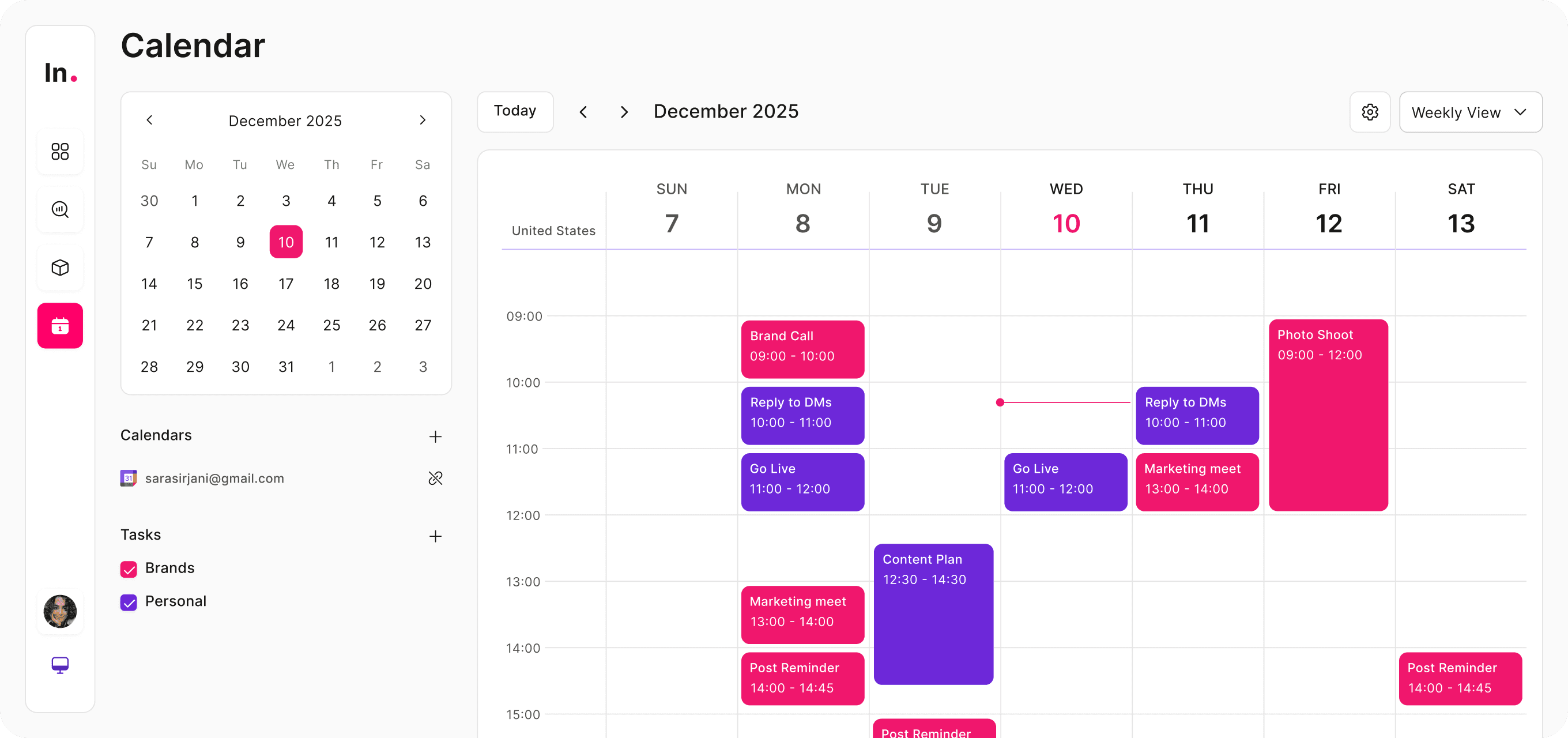Navigate to next week using right chevron
Screen dimensions: 1568x738
pos(623,112)
